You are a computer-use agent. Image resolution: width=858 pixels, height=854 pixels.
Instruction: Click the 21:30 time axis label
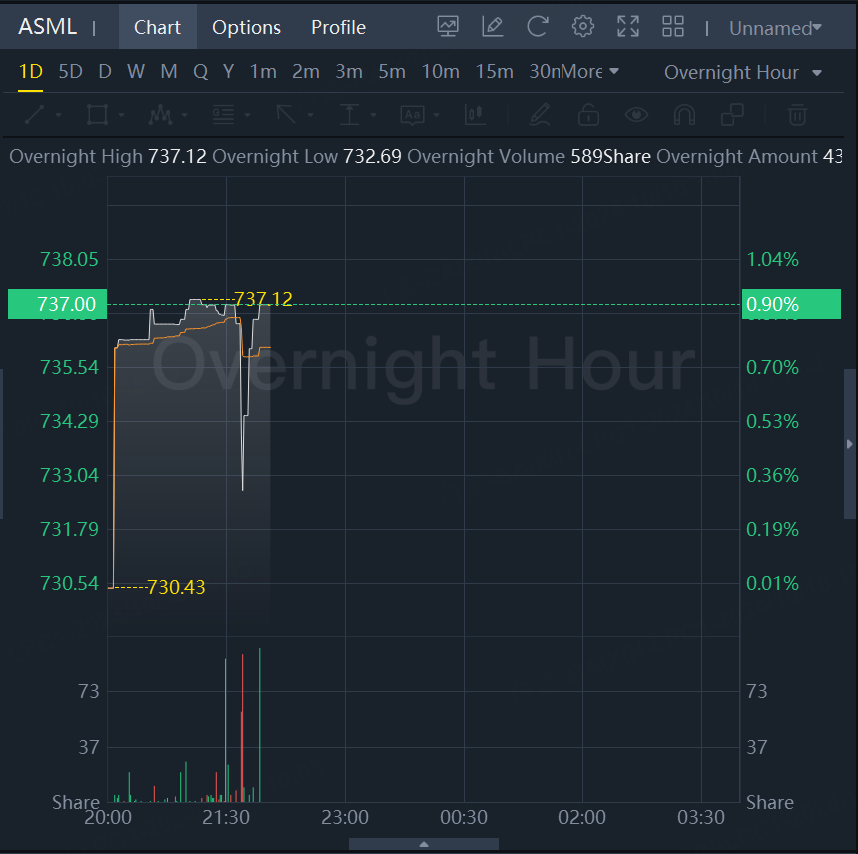(226, 817)
